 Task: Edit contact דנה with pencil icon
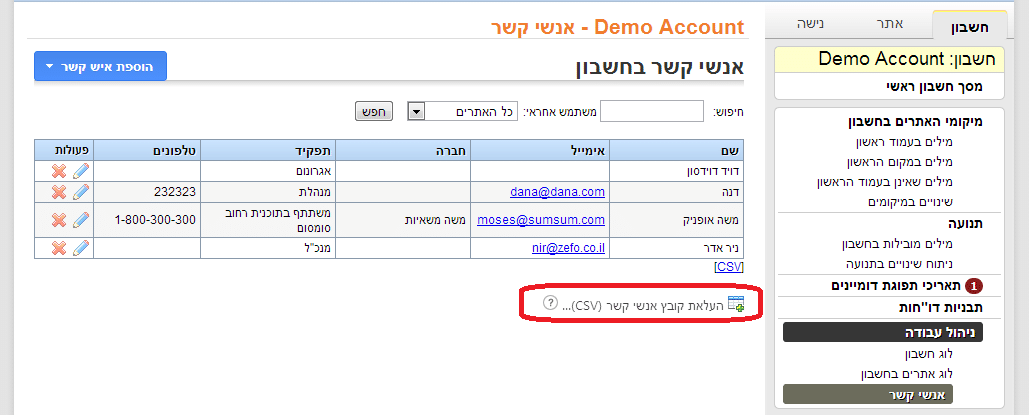(80, 192)
